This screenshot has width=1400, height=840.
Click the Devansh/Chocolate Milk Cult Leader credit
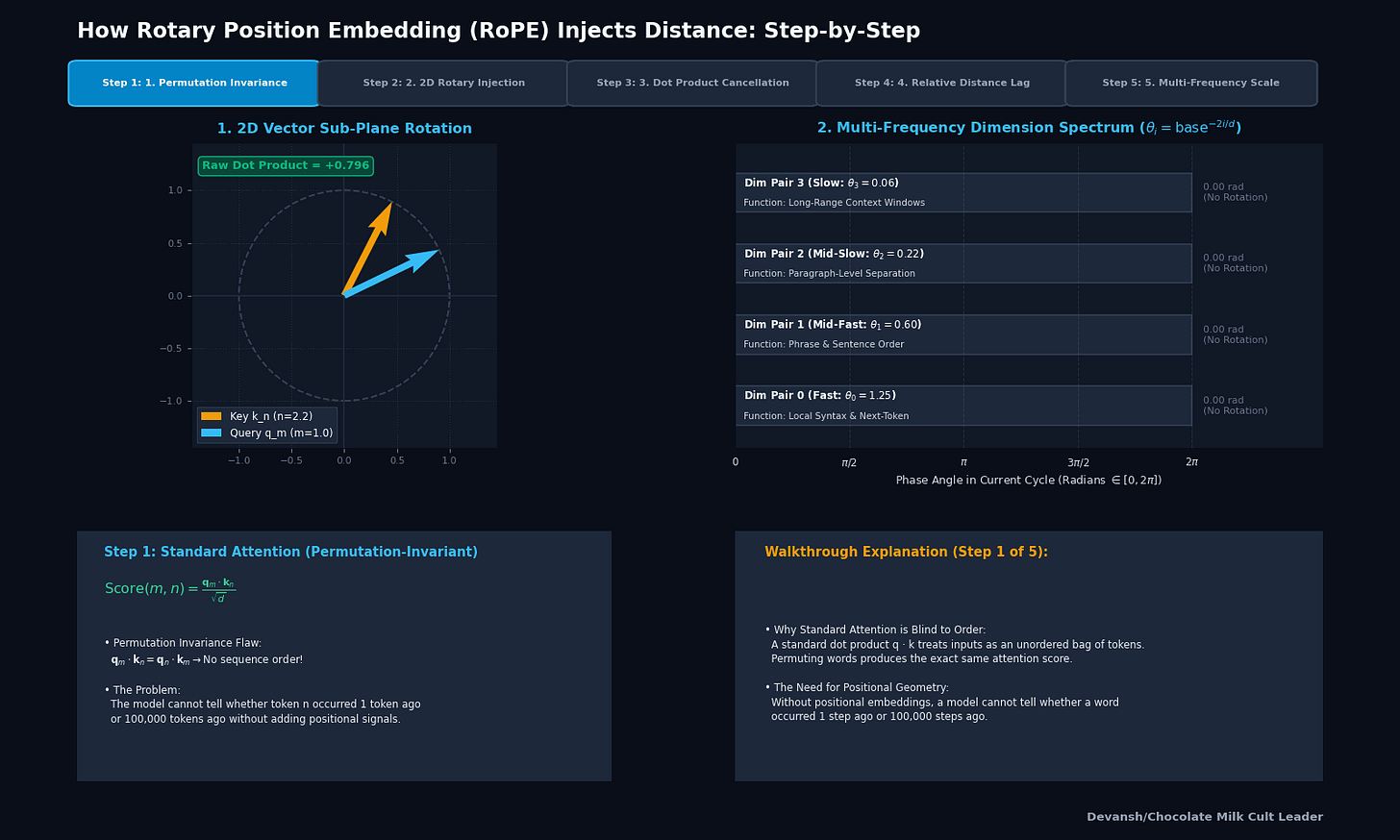click(1205, 818)
